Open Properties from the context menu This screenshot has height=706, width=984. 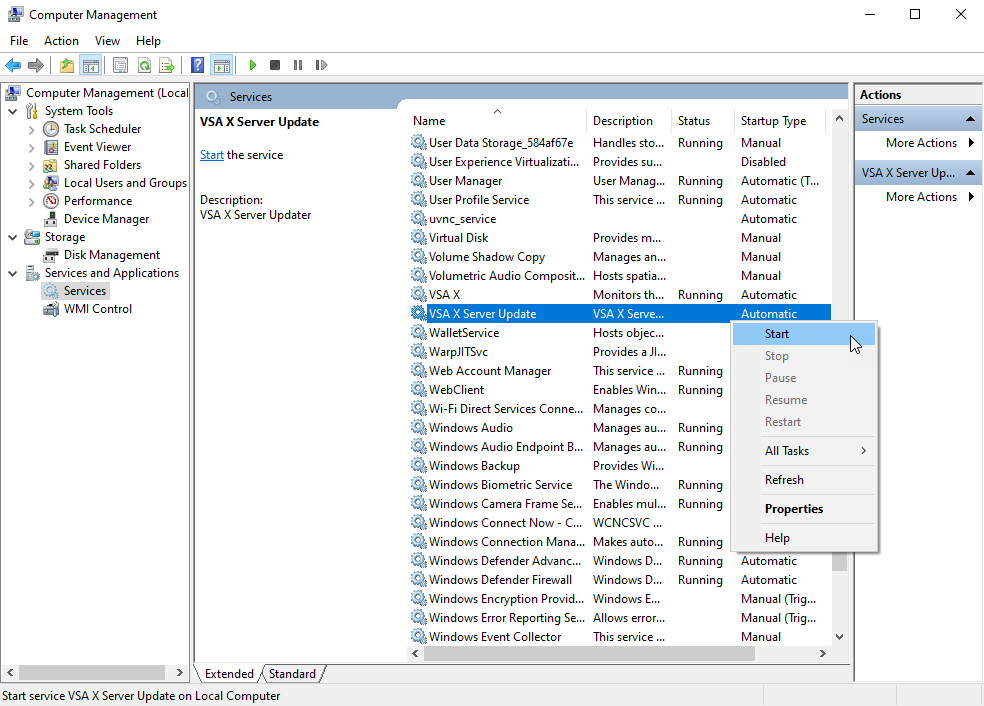tap(794, 509)
